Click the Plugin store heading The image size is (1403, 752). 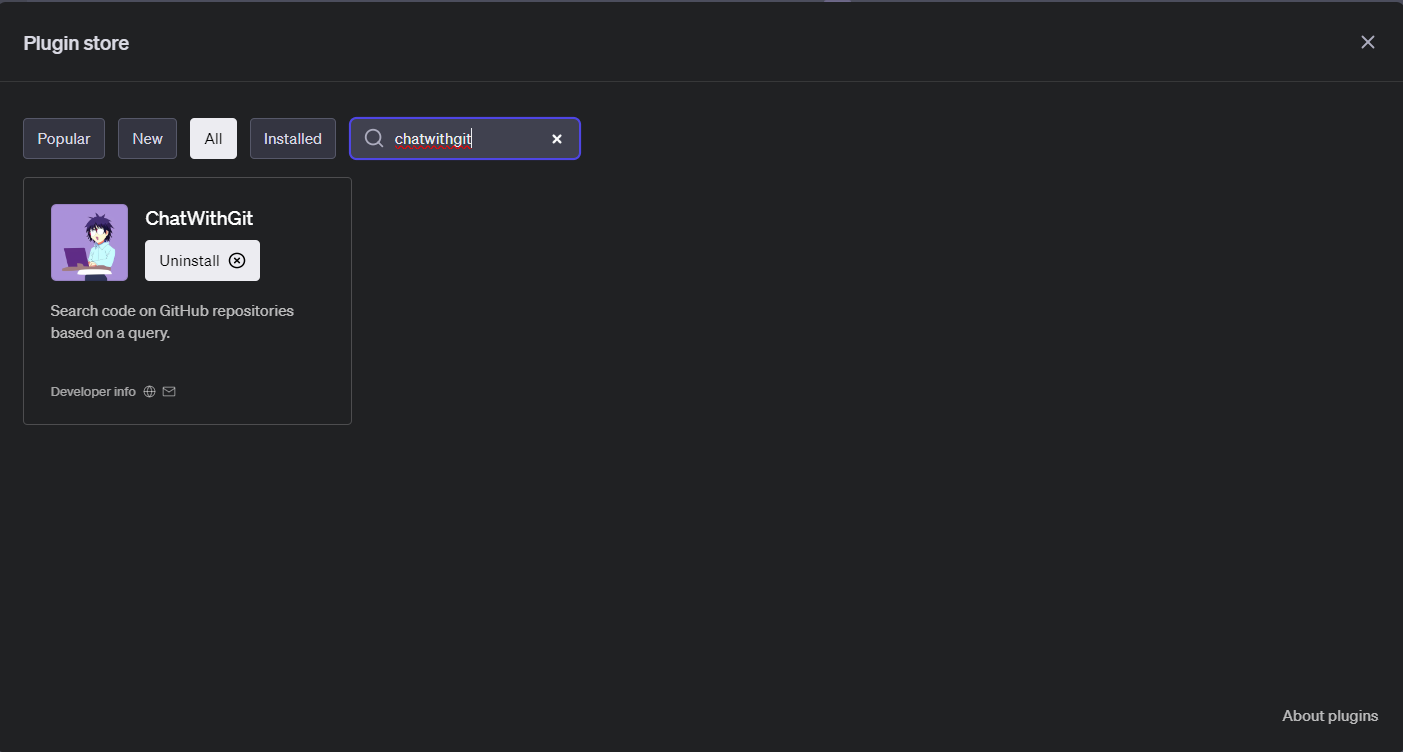(x=76, y=43)
